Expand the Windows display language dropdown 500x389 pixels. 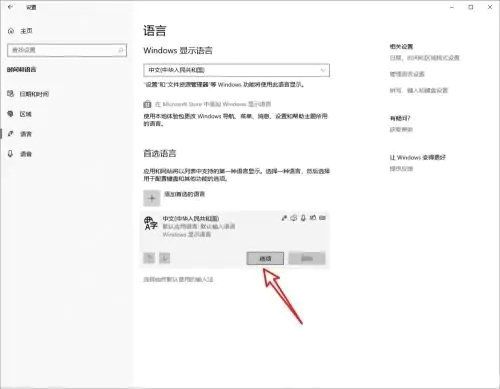[236, 70]
